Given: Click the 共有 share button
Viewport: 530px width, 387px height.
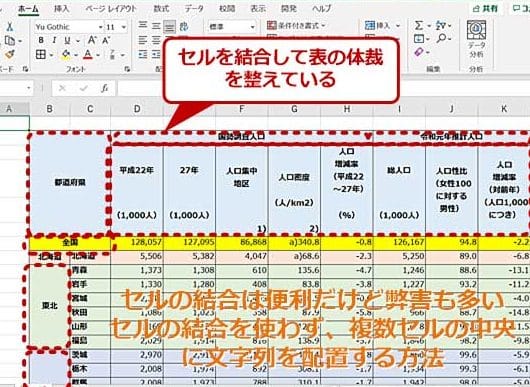Looking at the screenshot, I should click(x=486, y=9).
